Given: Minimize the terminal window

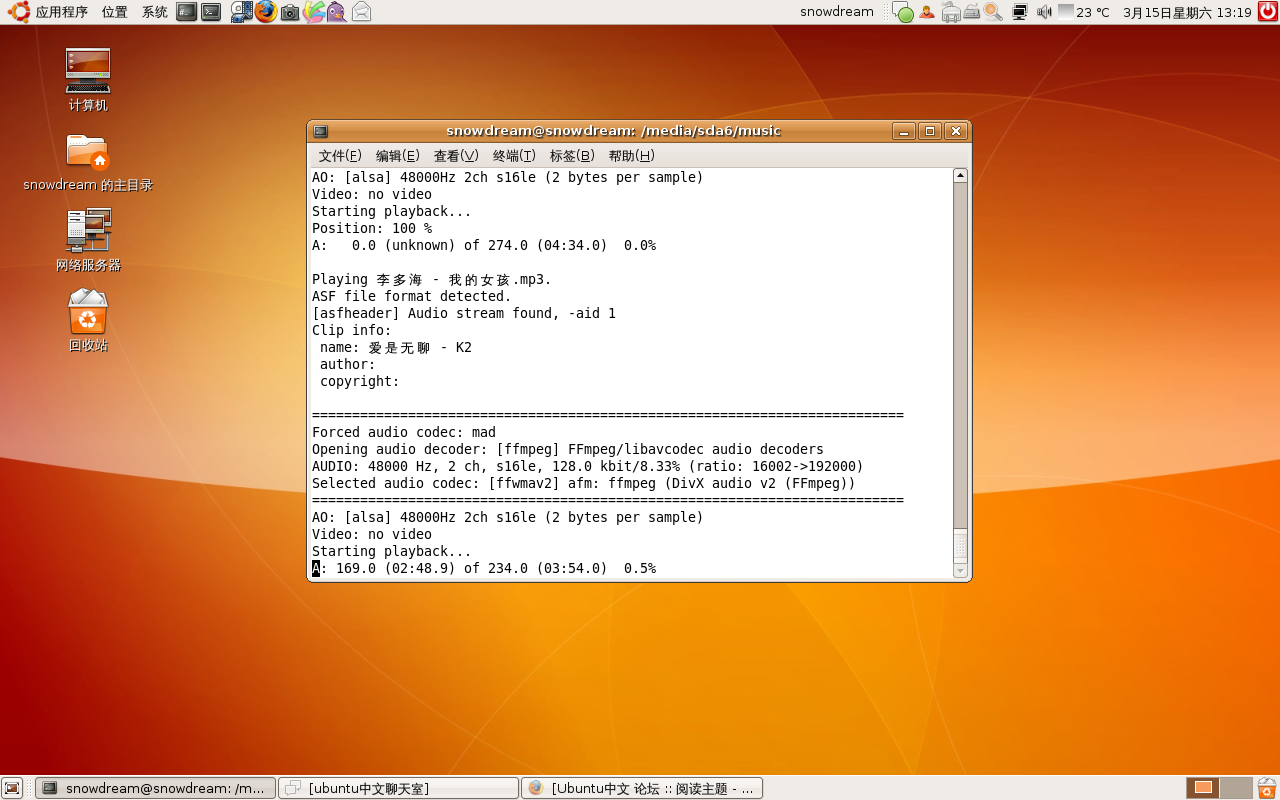Looking at the screenshot, I should point(904,131).
